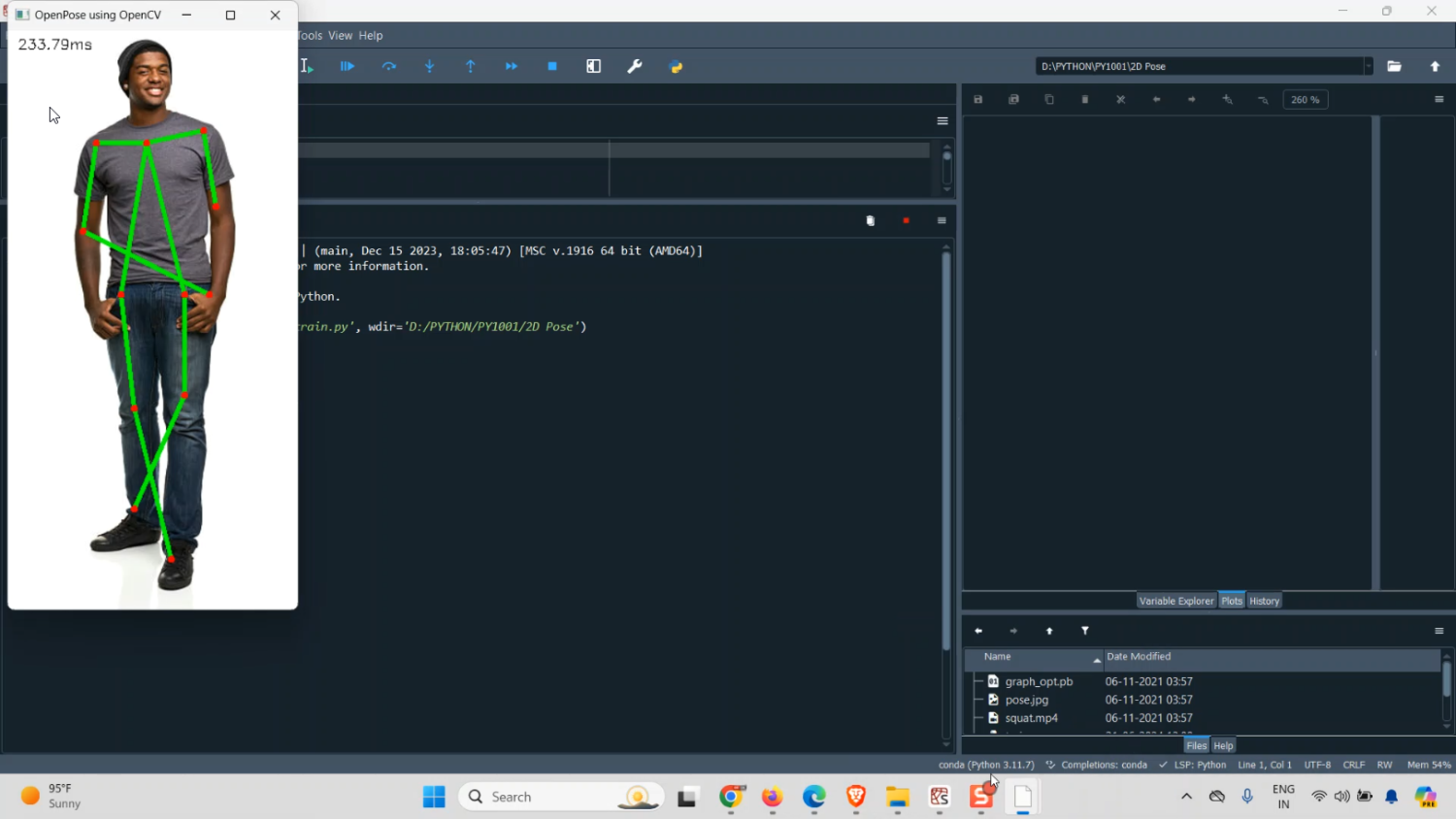This screenshot has width=1456, height=819.
Task: Toggle maximize current pane icon
Action: tap(594, 66)
